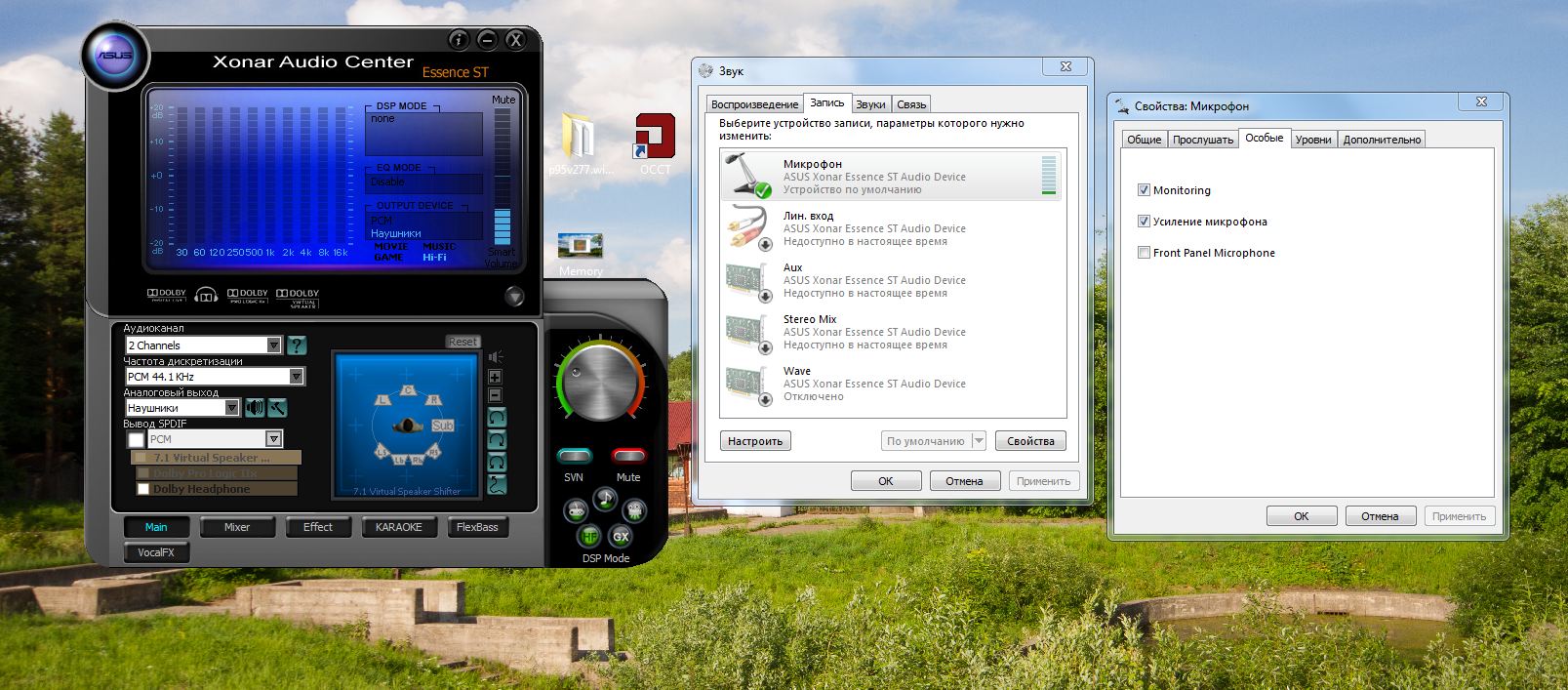Open the SPDIF PCM dropdown

click(215, 439)
